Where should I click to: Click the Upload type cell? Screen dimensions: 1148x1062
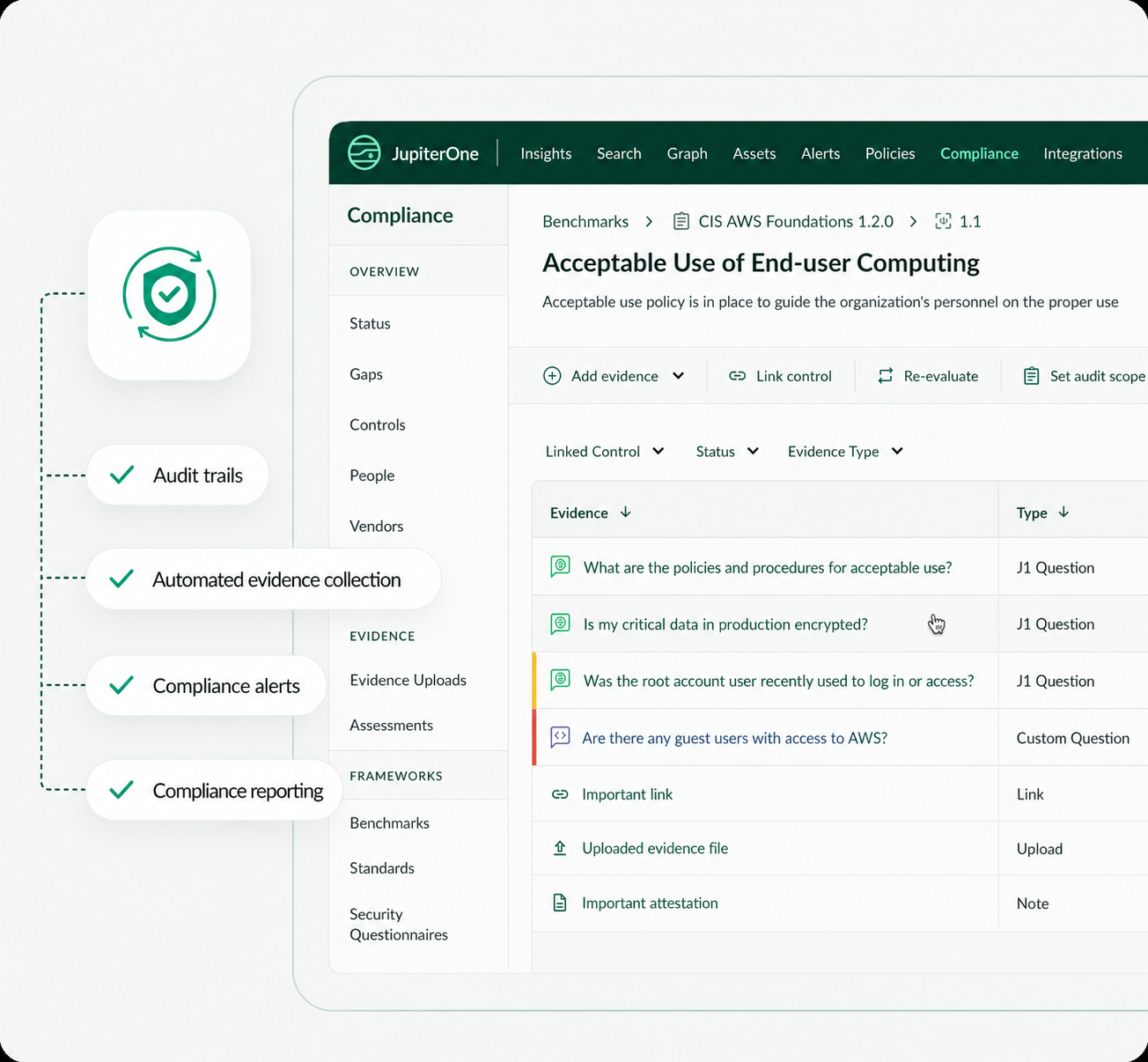click(1040, 849)
